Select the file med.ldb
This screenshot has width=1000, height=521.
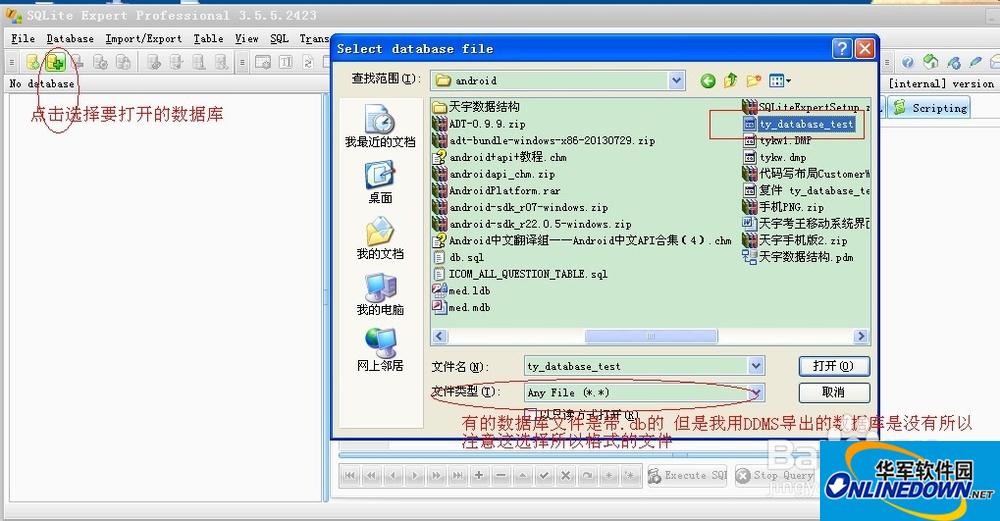tap(462, 290)
